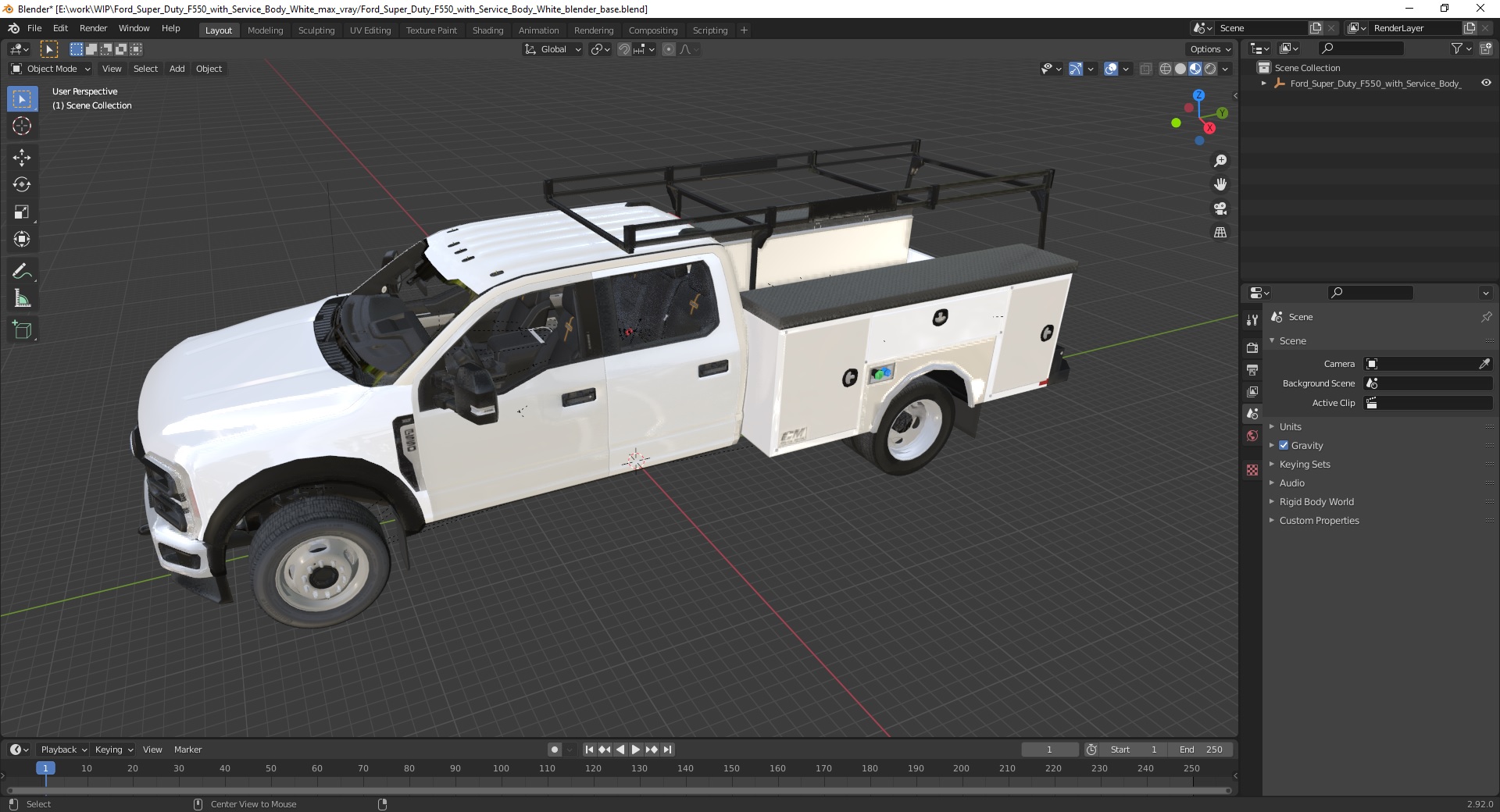Switch to the Shading workspace tab
Viewport: 1500px width, 812px height.
[x=487, y=30]
